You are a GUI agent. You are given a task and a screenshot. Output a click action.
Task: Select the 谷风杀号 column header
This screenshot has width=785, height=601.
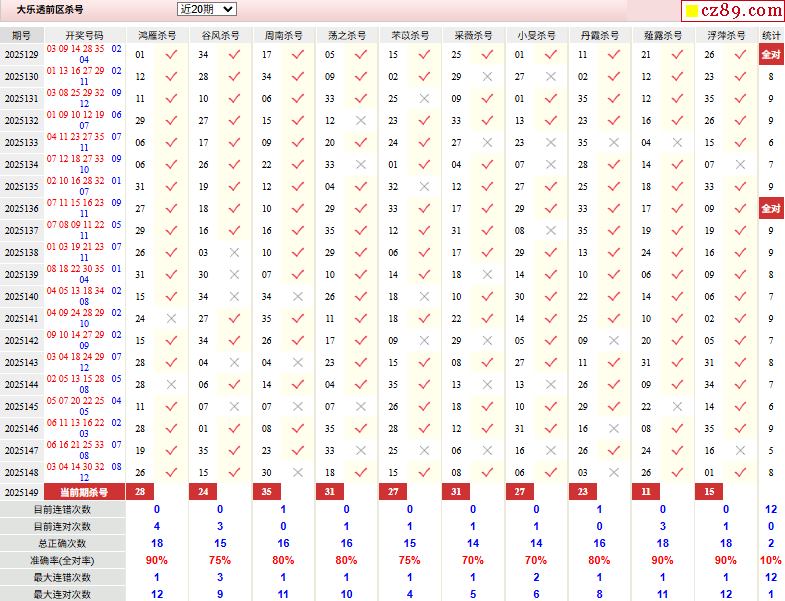click(x=221, y=35)
